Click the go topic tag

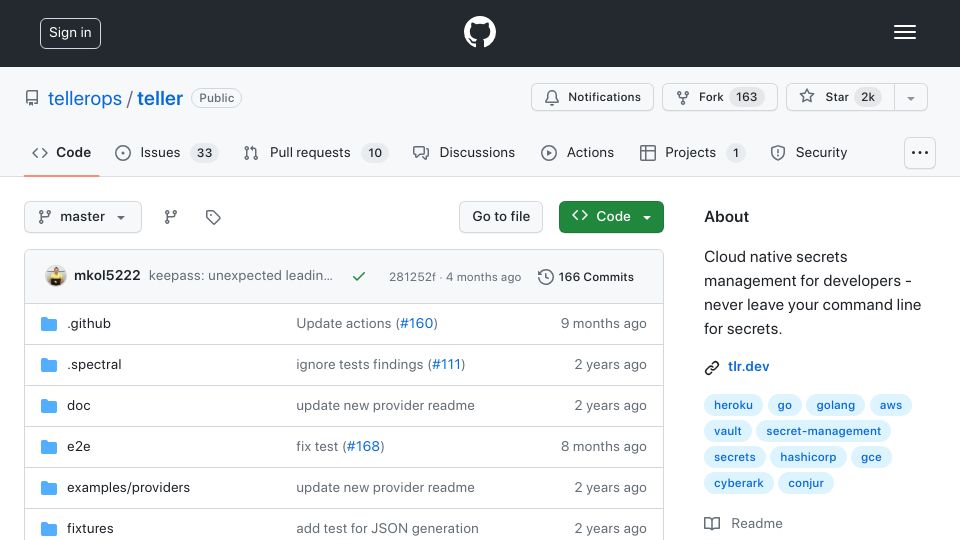pyautogui.click(x=784, y=405)
